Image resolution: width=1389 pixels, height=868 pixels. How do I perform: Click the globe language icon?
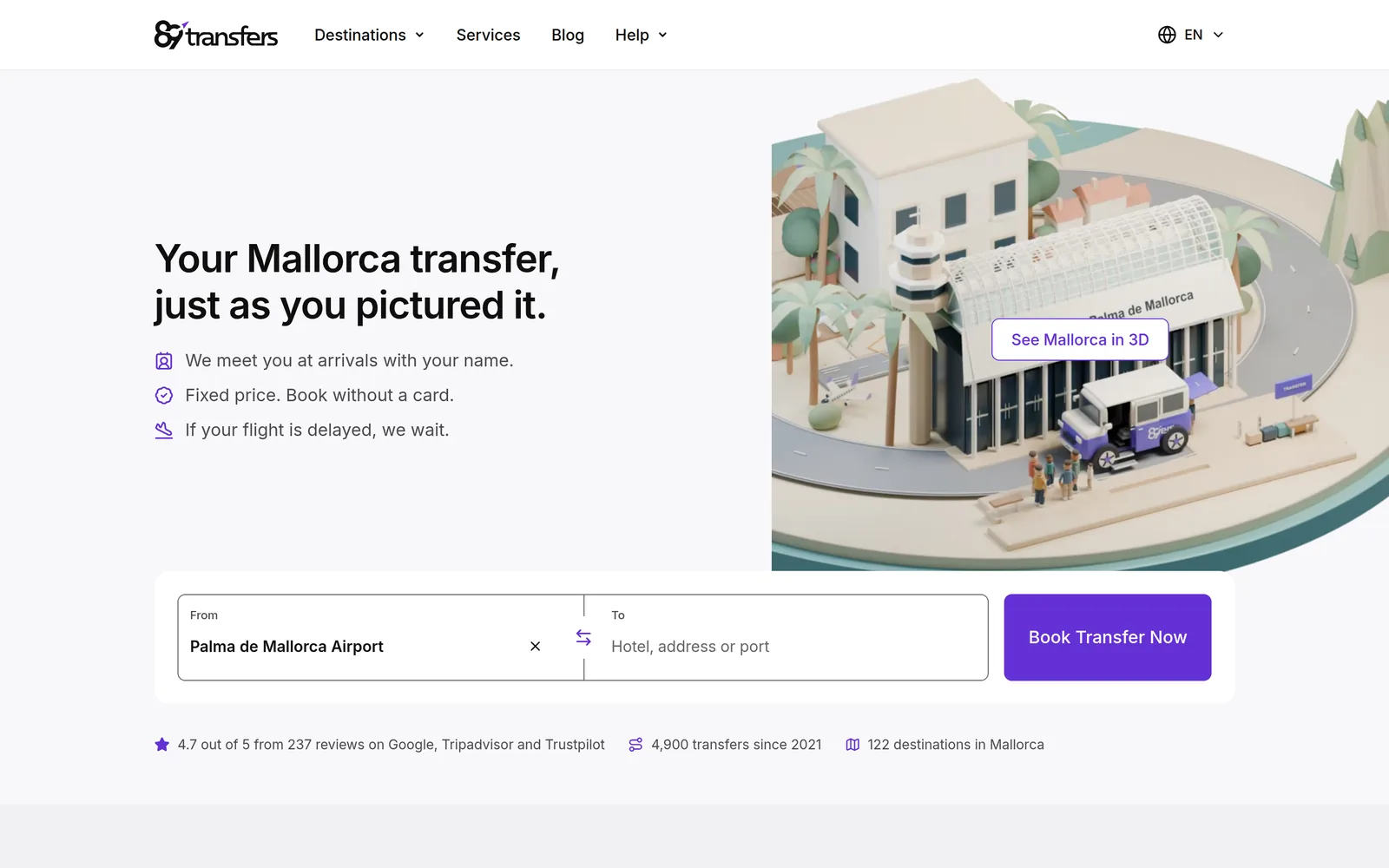[1167, 35]
